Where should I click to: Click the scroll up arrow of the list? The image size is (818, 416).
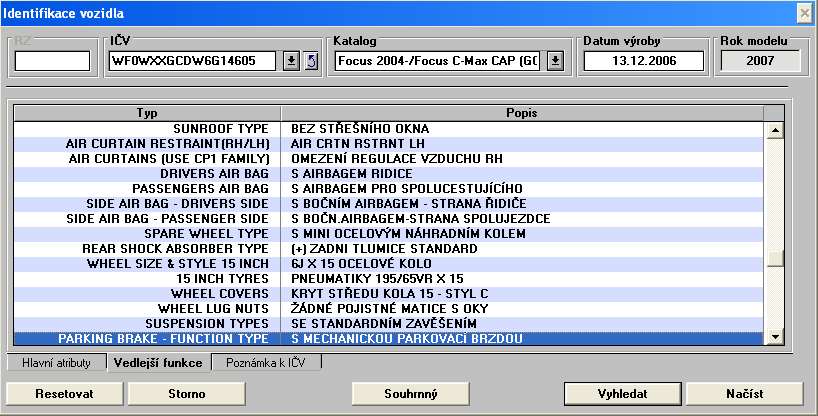(773, 129)
